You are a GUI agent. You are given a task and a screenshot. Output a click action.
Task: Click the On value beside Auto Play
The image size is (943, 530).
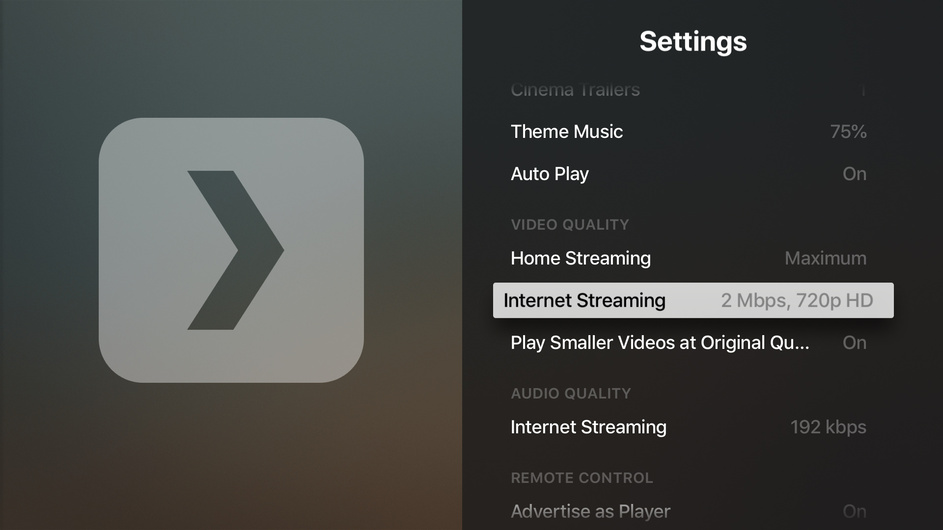[854, 174]
